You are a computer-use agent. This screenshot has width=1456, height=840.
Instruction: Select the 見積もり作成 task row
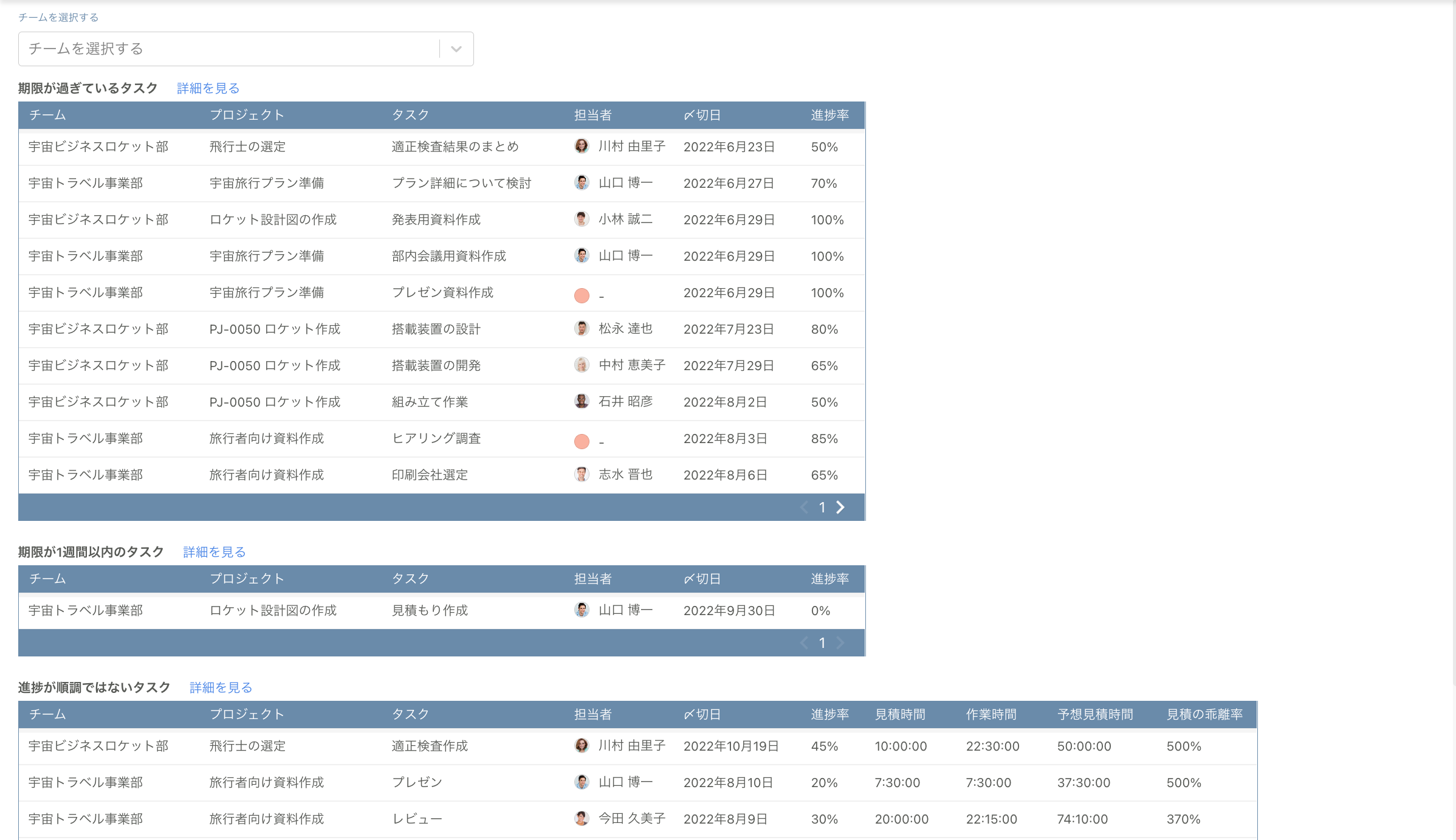click(429, 610)
